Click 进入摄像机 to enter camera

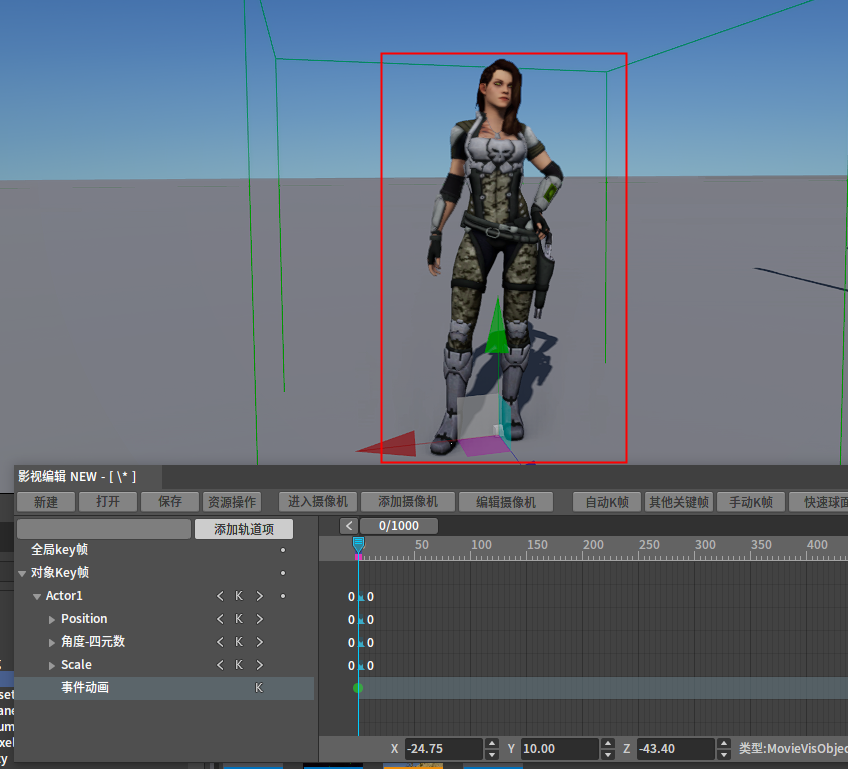coord(317,502)
